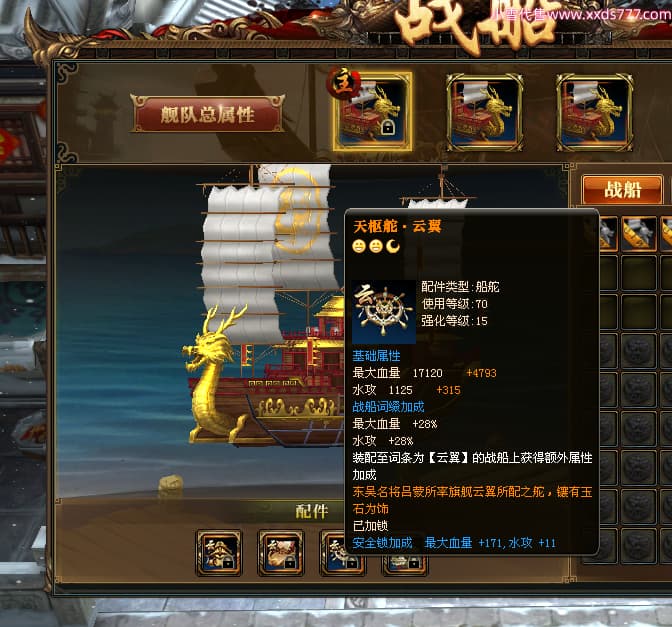672x627 pixels.
Task: Click the second locked accessory slot under 配件
Action: [281, 553]
